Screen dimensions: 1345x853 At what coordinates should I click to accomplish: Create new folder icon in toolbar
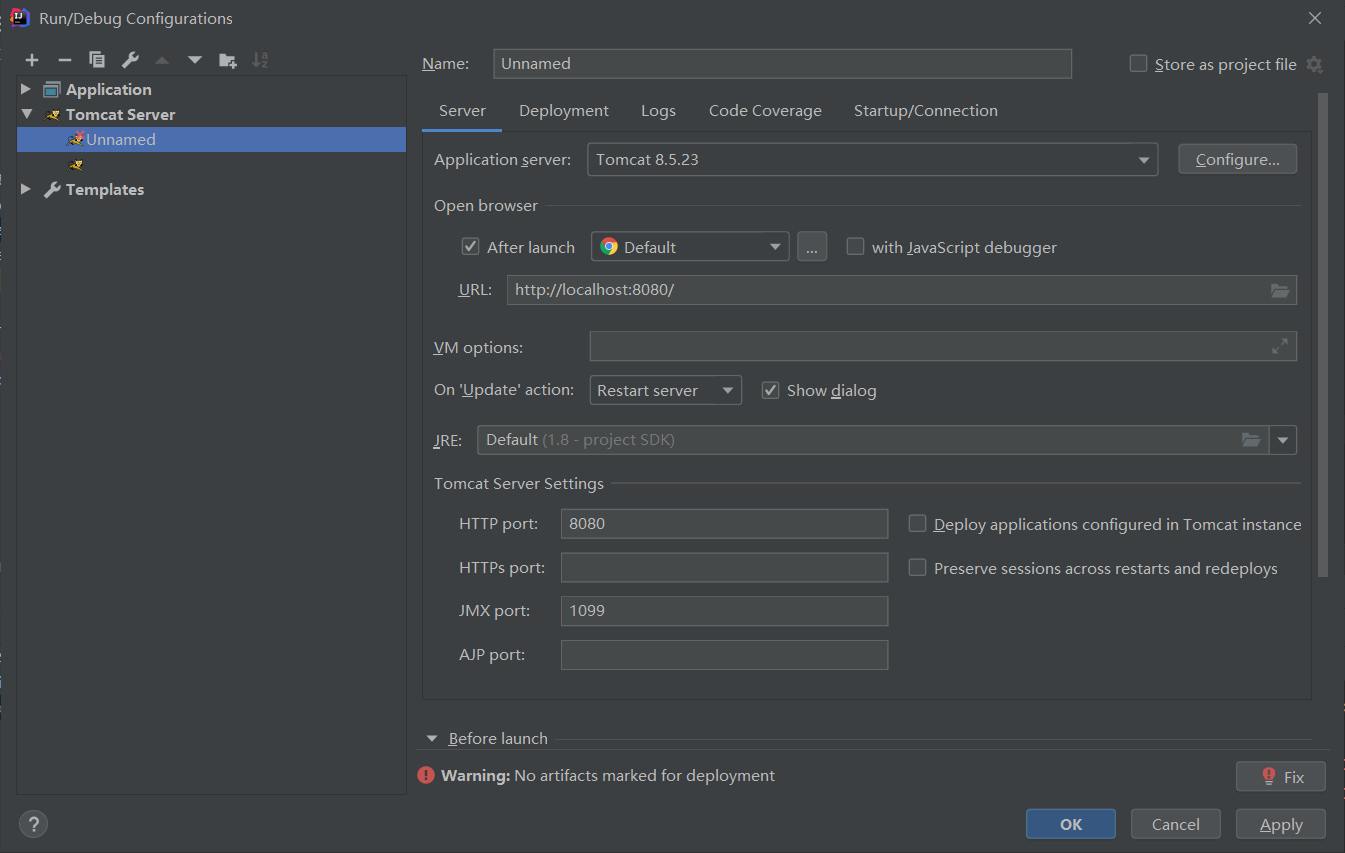click(x=228, y=60)
